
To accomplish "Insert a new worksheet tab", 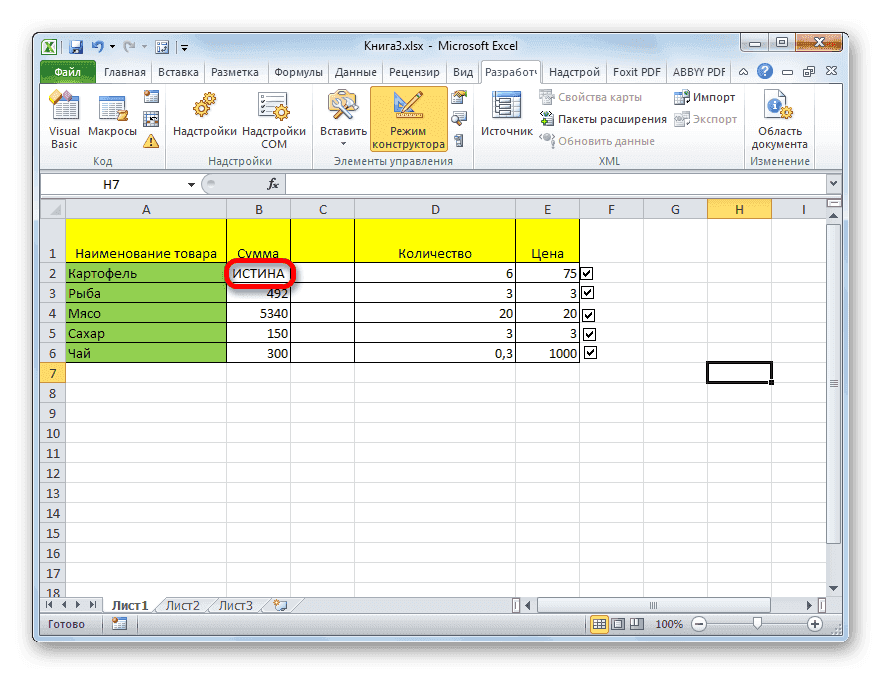I will pyautogui.click(x=281, y=605).
